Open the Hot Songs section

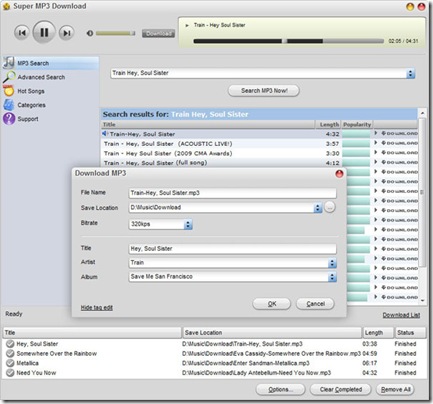coord(31,91)
